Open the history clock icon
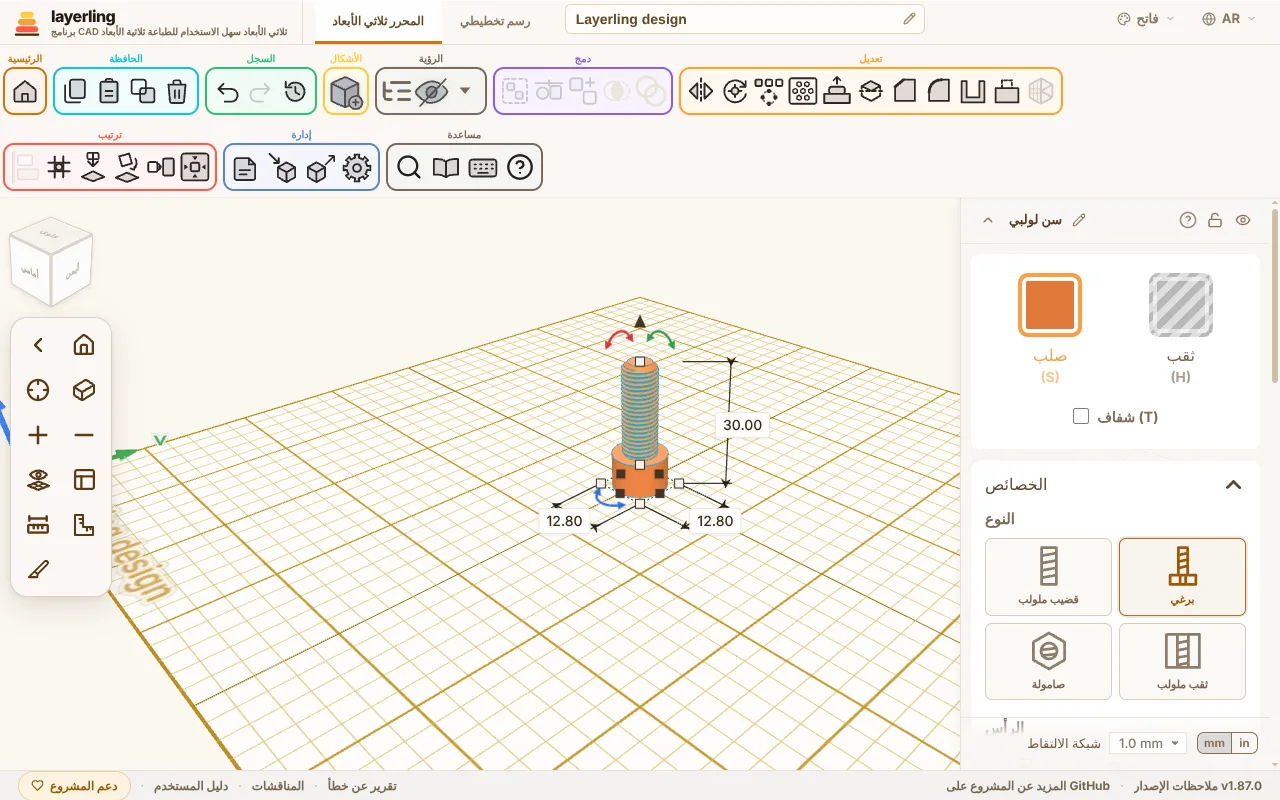The width and height of the screenshot is (1280, 800). coord(294,92)
